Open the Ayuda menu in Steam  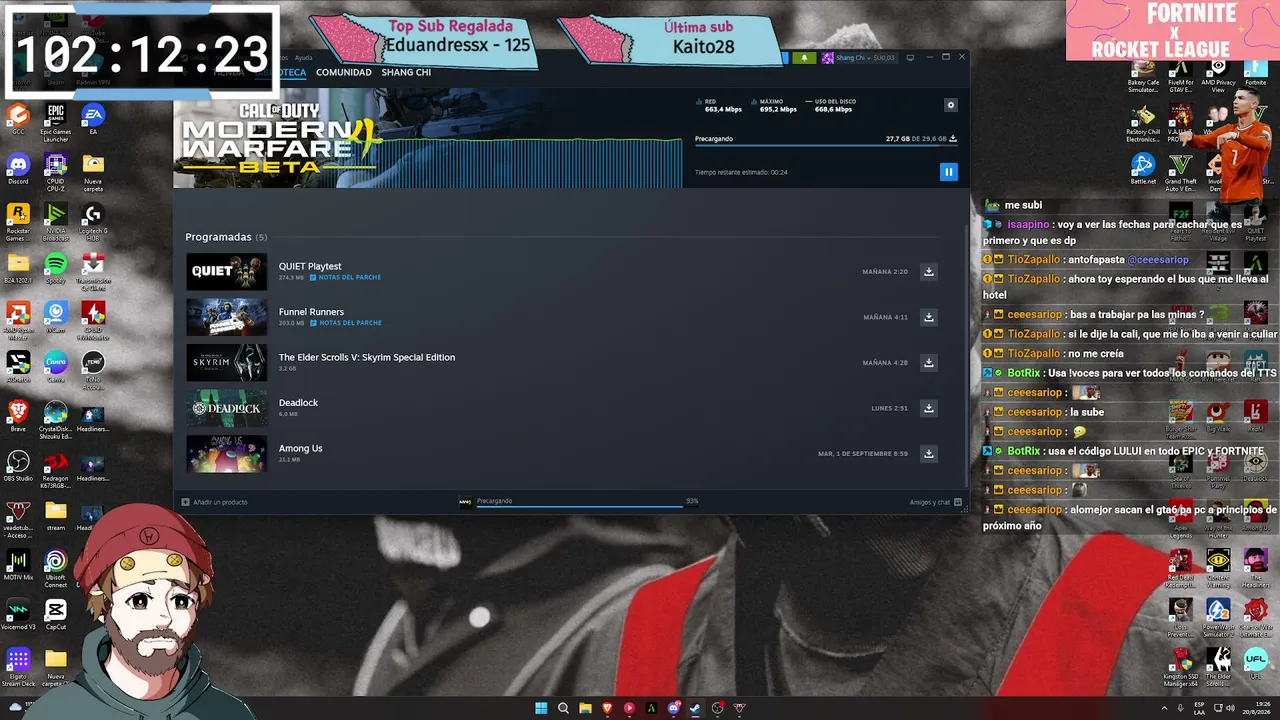tap(303, 58)
